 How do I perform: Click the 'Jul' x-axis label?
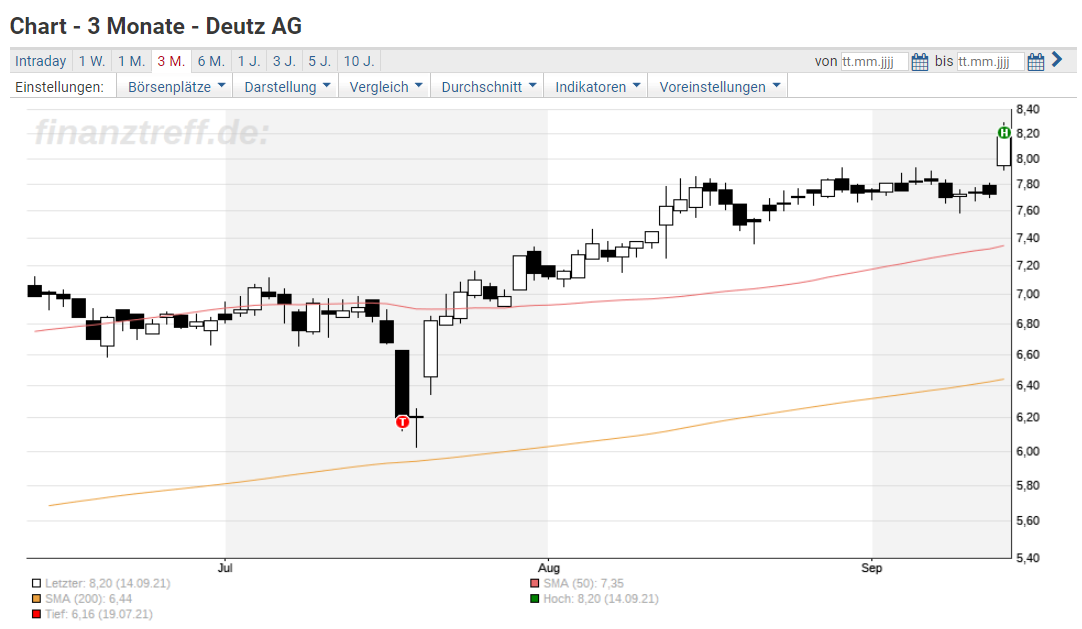225,568
